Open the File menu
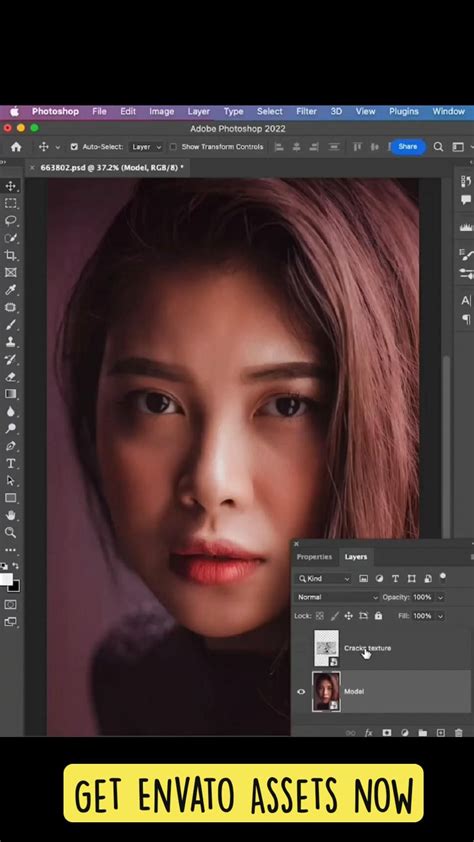The height and width of the screenshot is (842, 474). click(x=99, y=111)
